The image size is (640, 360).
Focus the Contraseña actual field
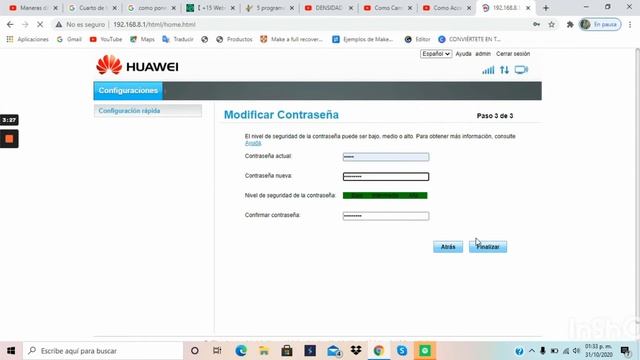(x=386, y=157)
